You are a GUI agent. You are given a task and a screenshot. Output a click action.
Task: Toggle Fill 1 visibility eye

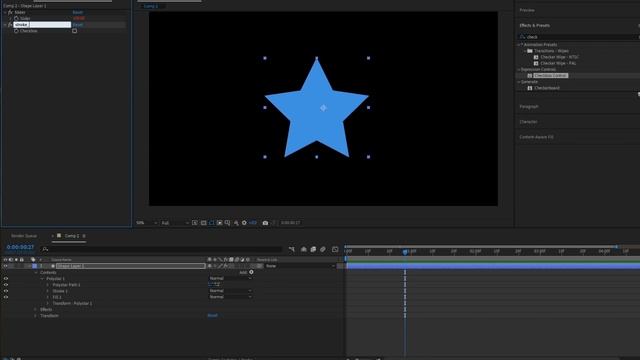point(6,297)
